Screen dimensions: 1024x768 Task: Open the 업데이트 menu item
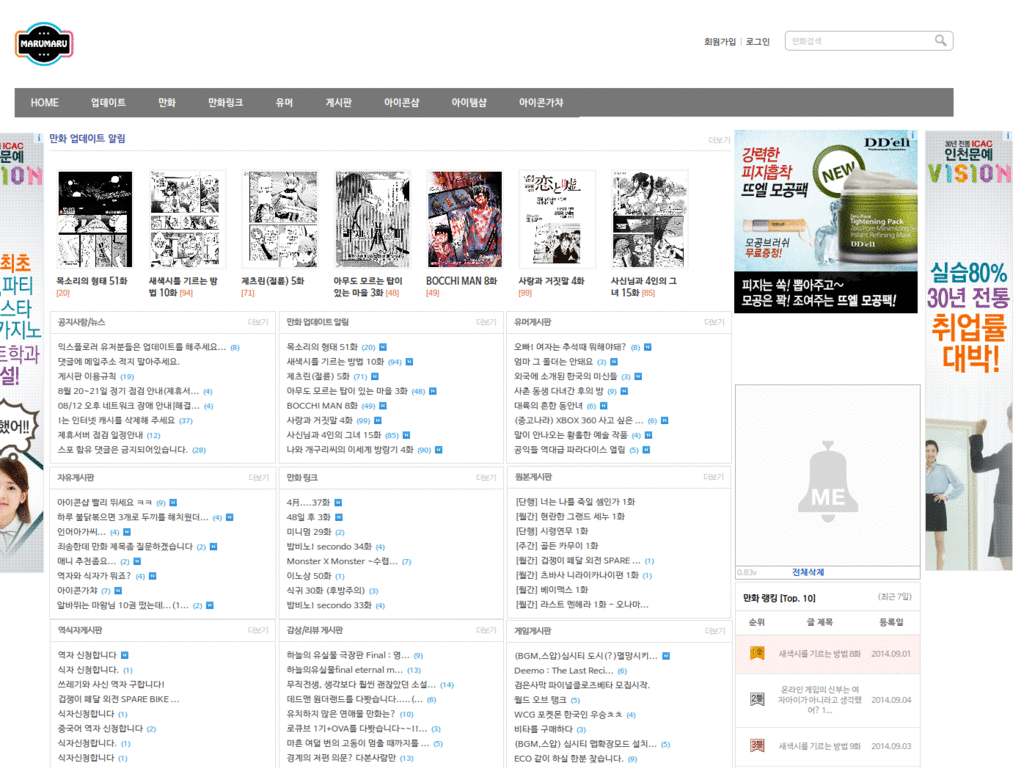pyautogui.click(x=108, y=103)
